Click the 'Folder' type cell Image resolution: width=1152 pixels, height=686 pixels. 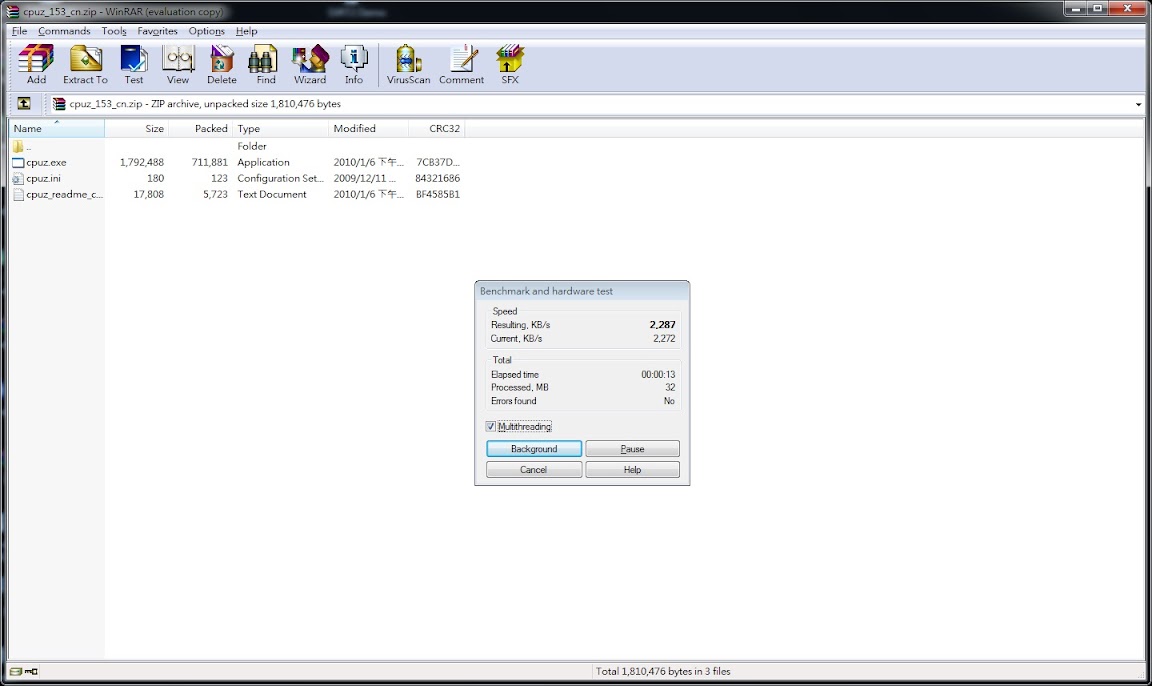[x=252, y=146]
